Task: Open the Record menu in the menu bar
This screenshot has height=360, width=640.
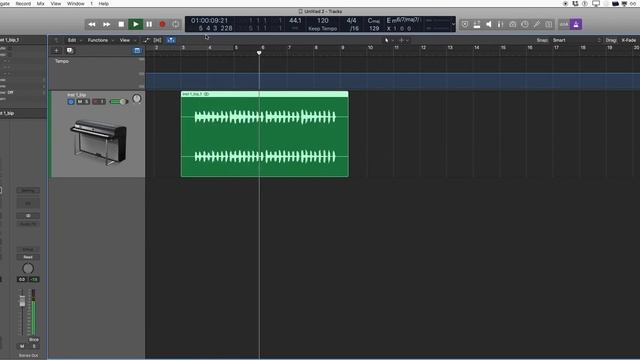Action: pos(23,3)
